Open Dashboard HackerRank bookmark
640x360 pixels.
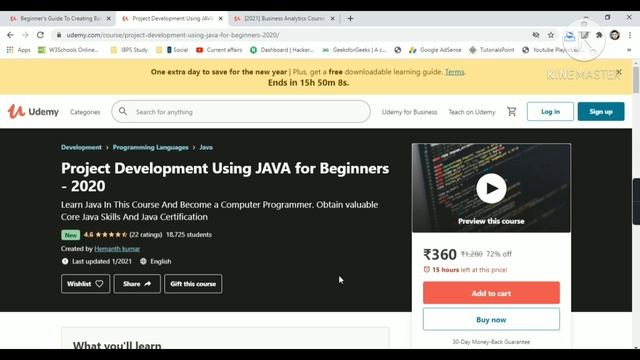282,50
